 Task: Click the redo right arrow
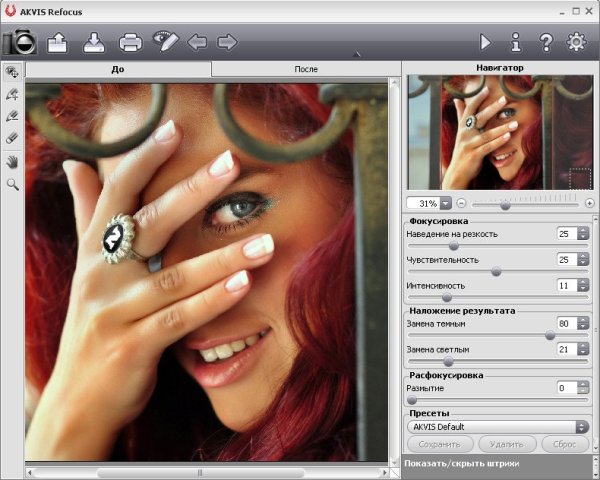227,42
